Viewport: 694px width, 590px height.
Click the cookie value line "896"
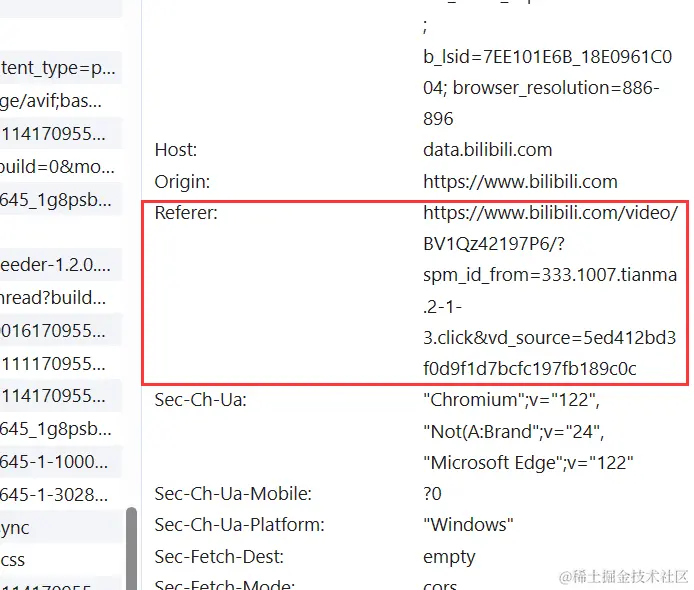click(x=438, y=119)
